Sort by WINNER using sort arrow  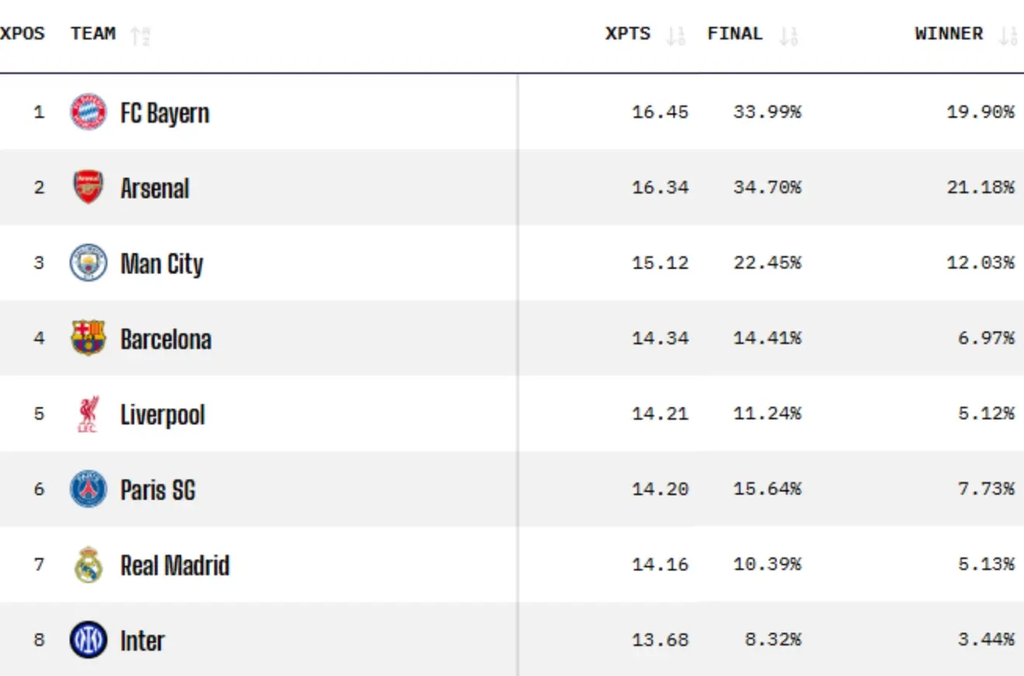pyautogui.click(x=1008, y=35)
